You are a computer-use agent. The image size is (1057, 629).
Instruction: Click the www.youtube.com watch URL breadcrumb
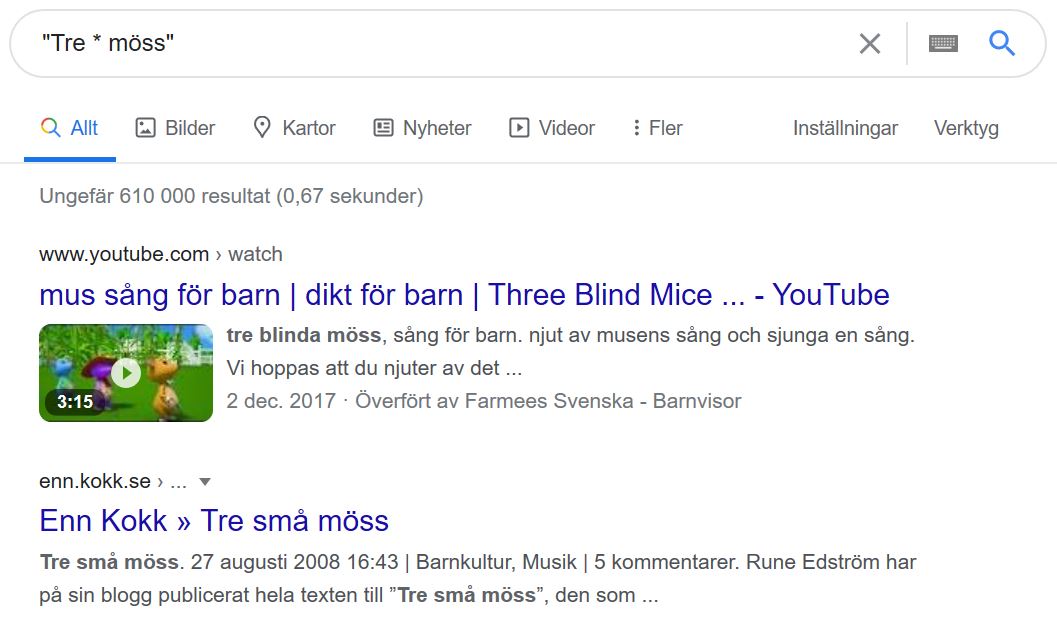(160, 254)
